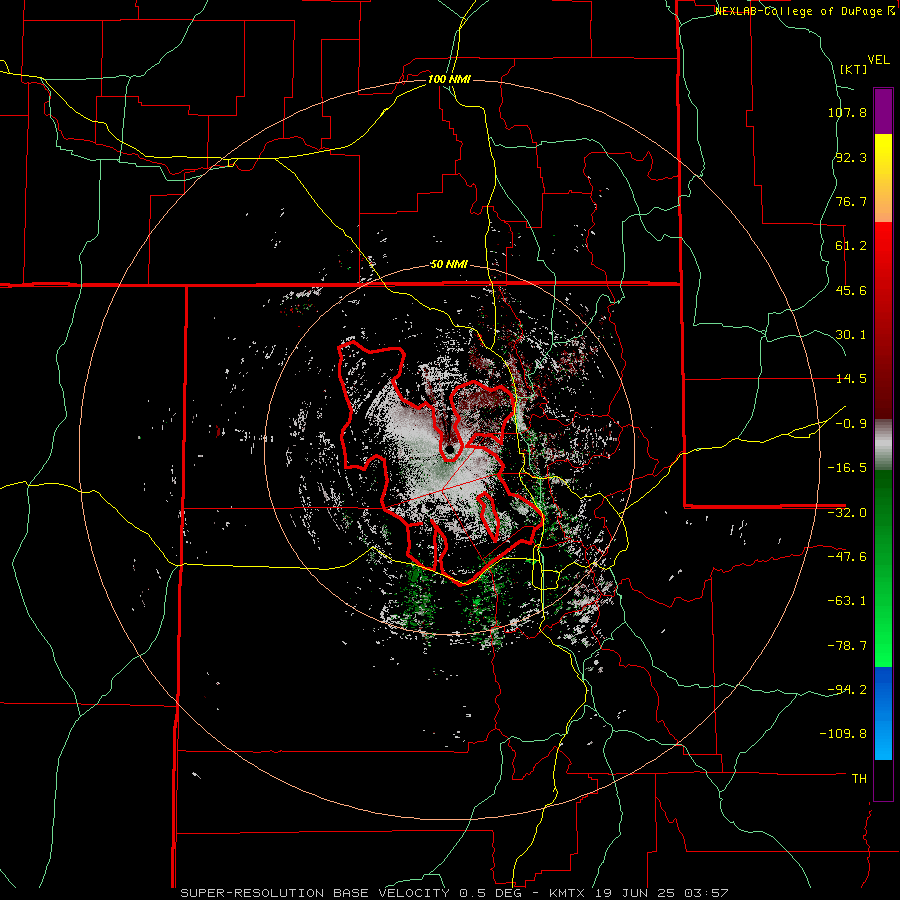Click the 92.3 legend value
Viewport: 900px width, 900px height.
[x=851, y=157]
